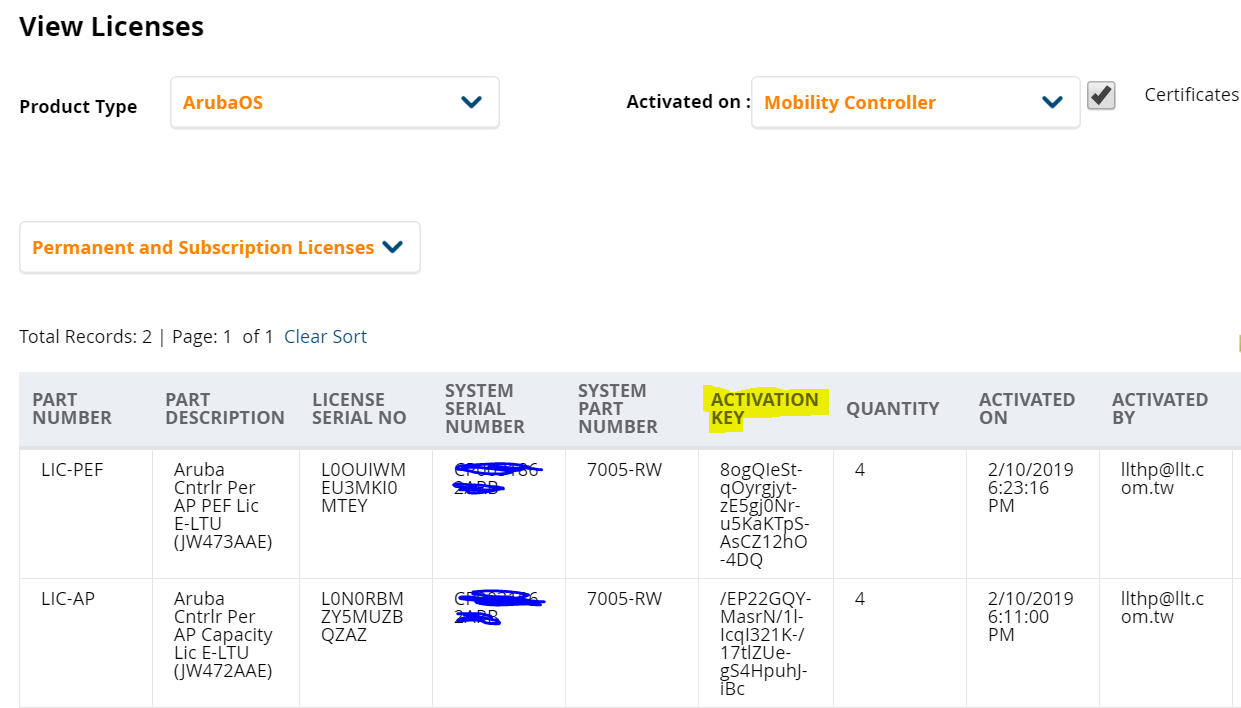Expand Permanent and Subscription Licenses selector
The height and width of the screenshot is (708, 1241).
pos(203,247)
